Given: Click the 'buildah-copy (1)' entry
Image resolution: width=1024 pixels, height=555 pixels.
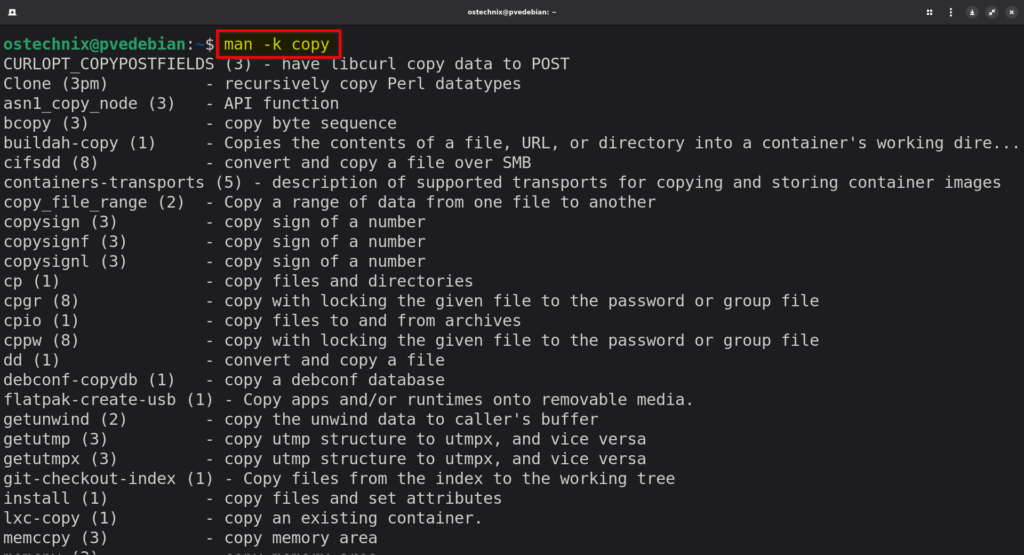Looking at the screenshot, I should (79, 143).
